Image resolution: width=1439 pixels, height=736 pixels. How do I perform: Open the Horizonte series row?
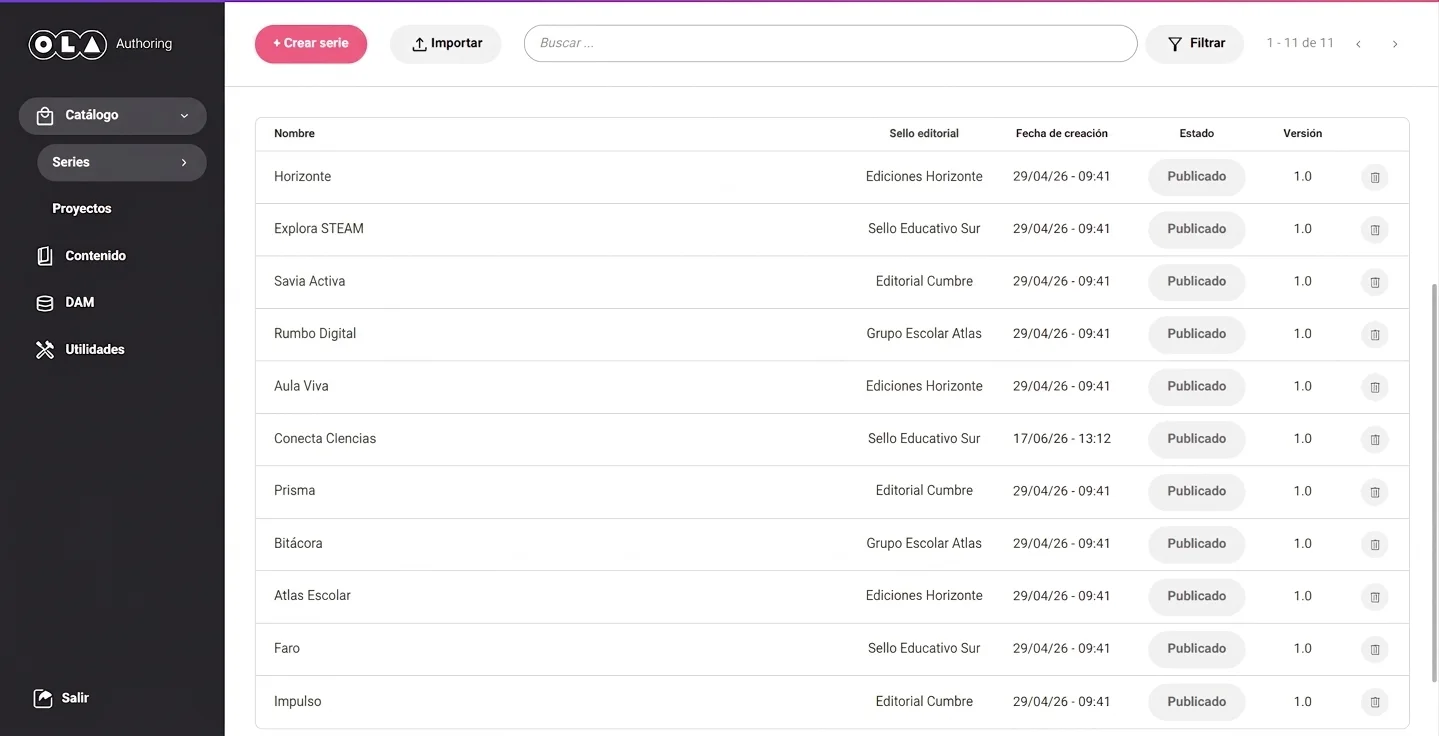(832, 177)
